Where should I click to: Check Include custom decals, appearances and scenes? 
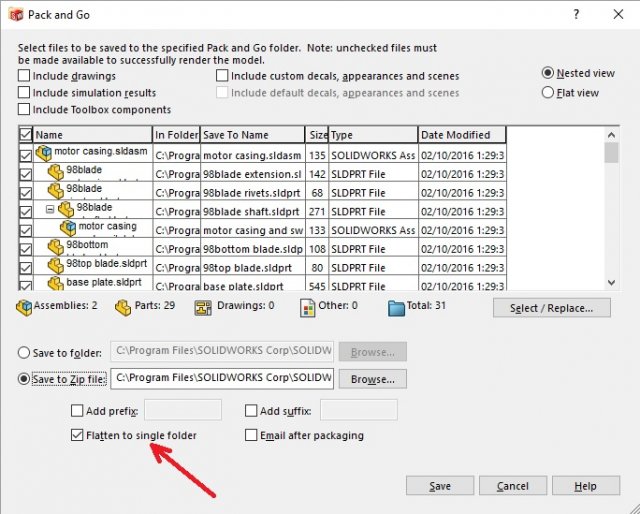[222, 76]
